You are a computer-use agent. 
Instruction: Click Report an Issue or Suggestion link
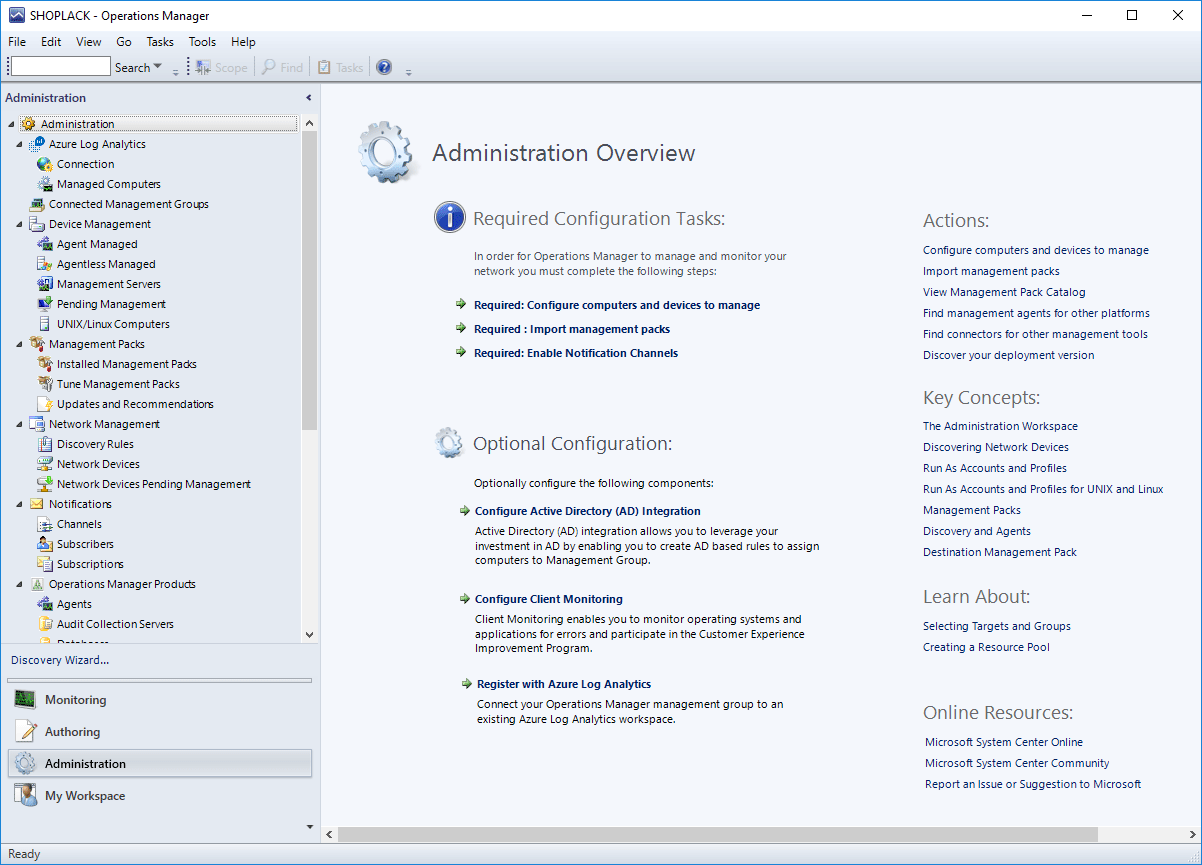coord(1033,784)
